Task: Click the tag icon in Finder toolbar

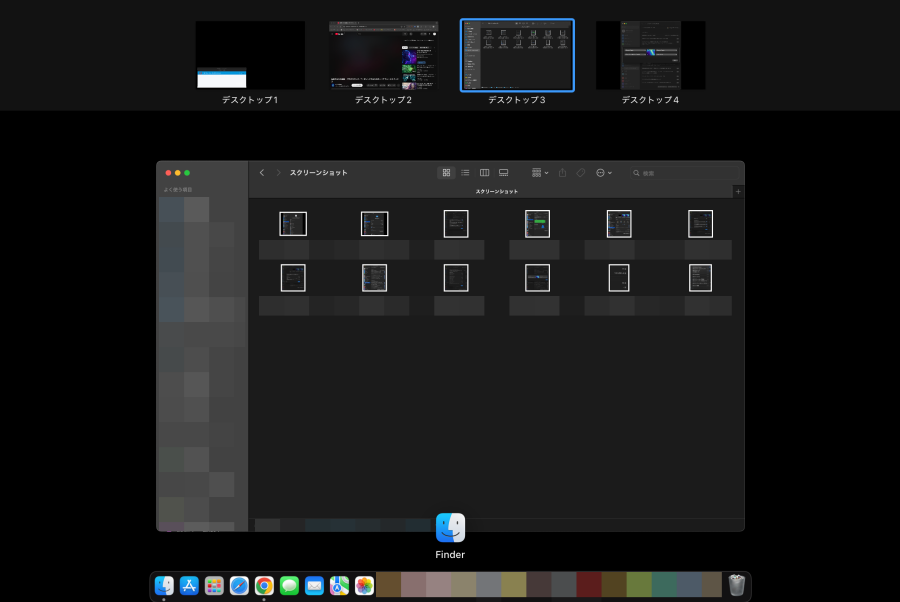Action: coord(580,173)
